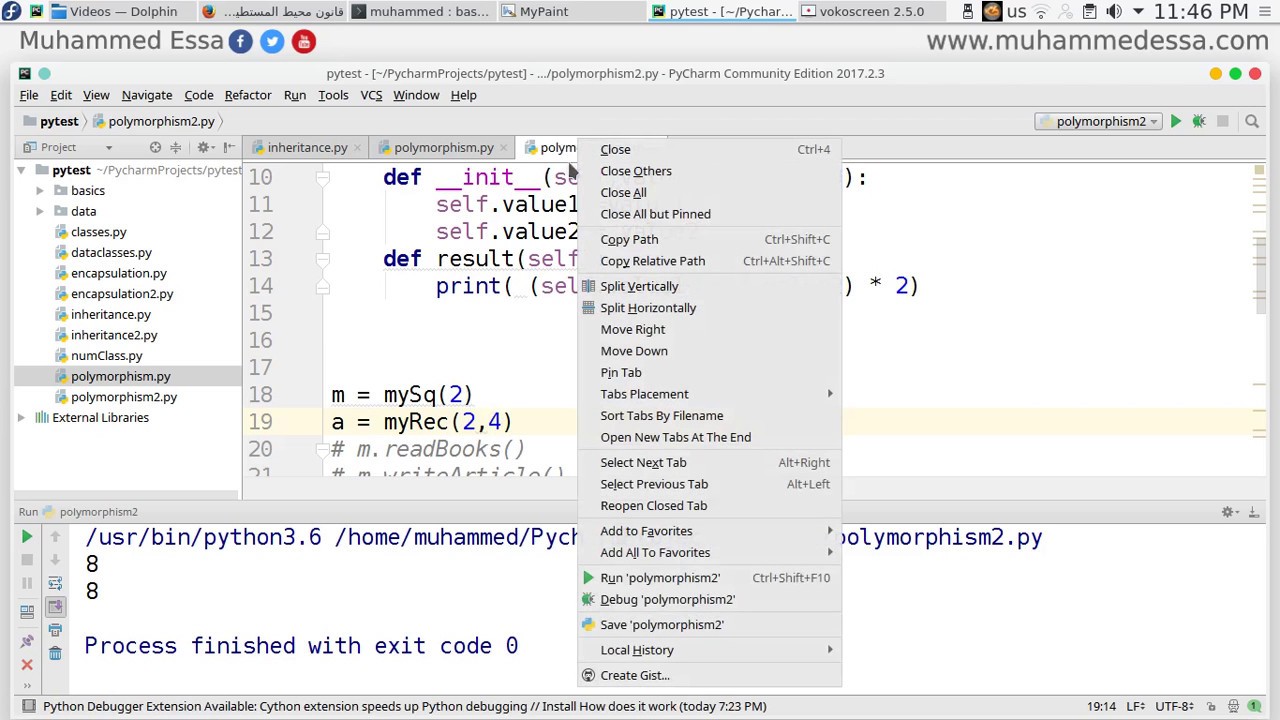This screenshot has height=720, width=1280.
Task: Click the YouTube icon in header
Action: 304,41
